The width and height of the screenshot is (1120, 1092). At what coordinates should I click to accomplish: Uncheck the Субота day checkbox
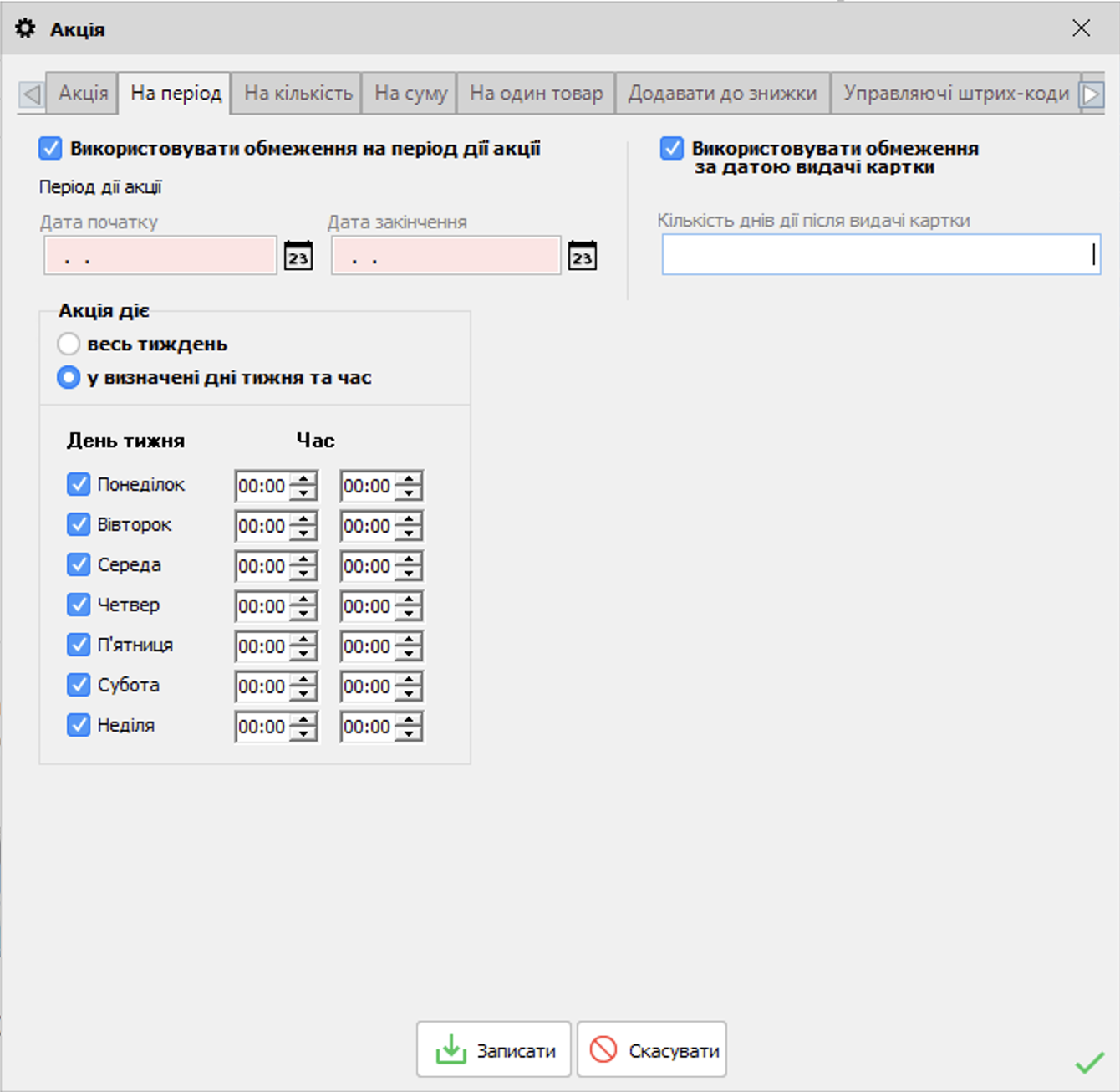[x=79, y=685]
